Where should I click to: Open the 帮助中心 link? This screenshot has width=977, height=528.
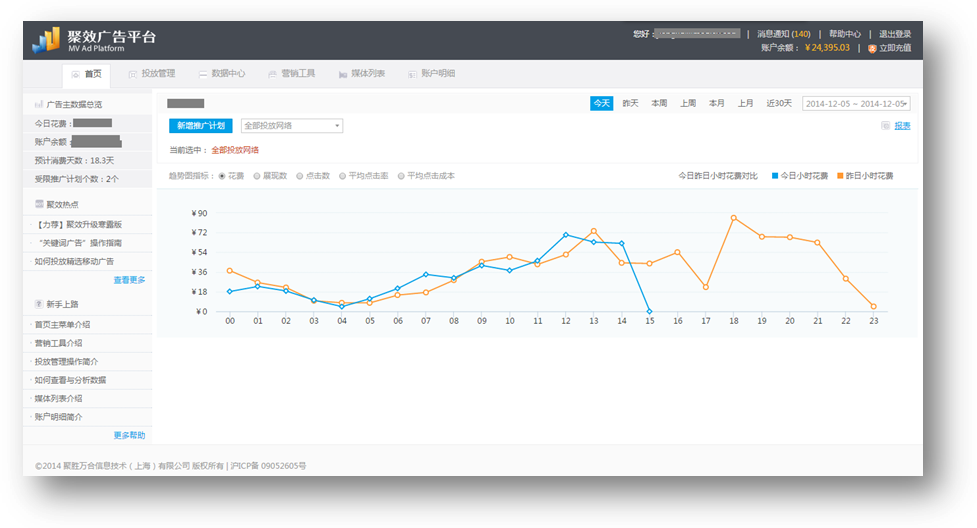pyautogui.click(x=844, y=34)
